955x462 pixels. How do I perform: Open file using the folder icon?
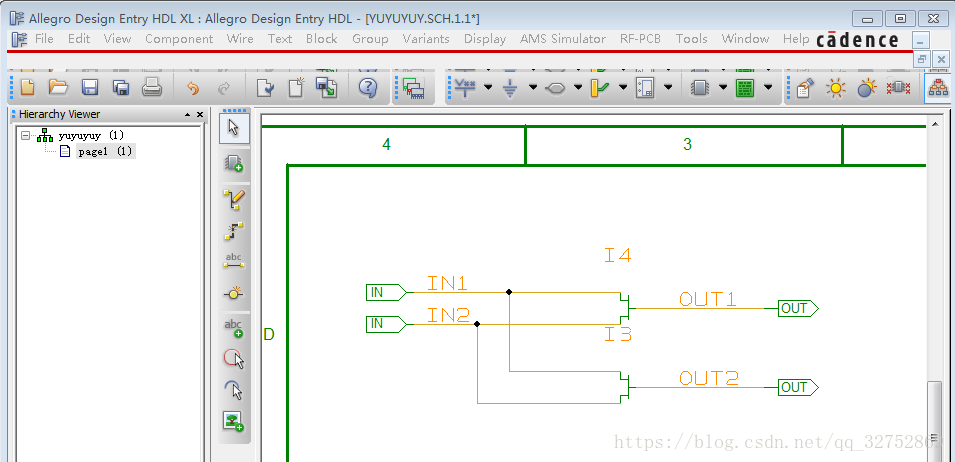pyautogui.click(x=58, y=88)
